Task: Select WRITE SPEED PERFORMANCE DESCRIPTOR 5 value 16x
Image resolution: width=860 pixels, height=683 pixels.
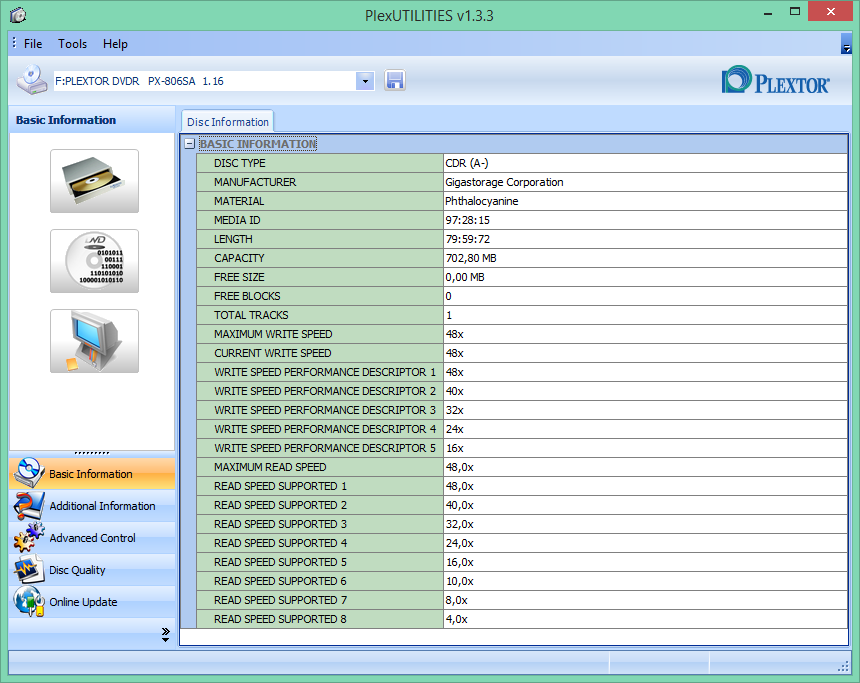Action: pyautogui.click(x=454, y=448)
